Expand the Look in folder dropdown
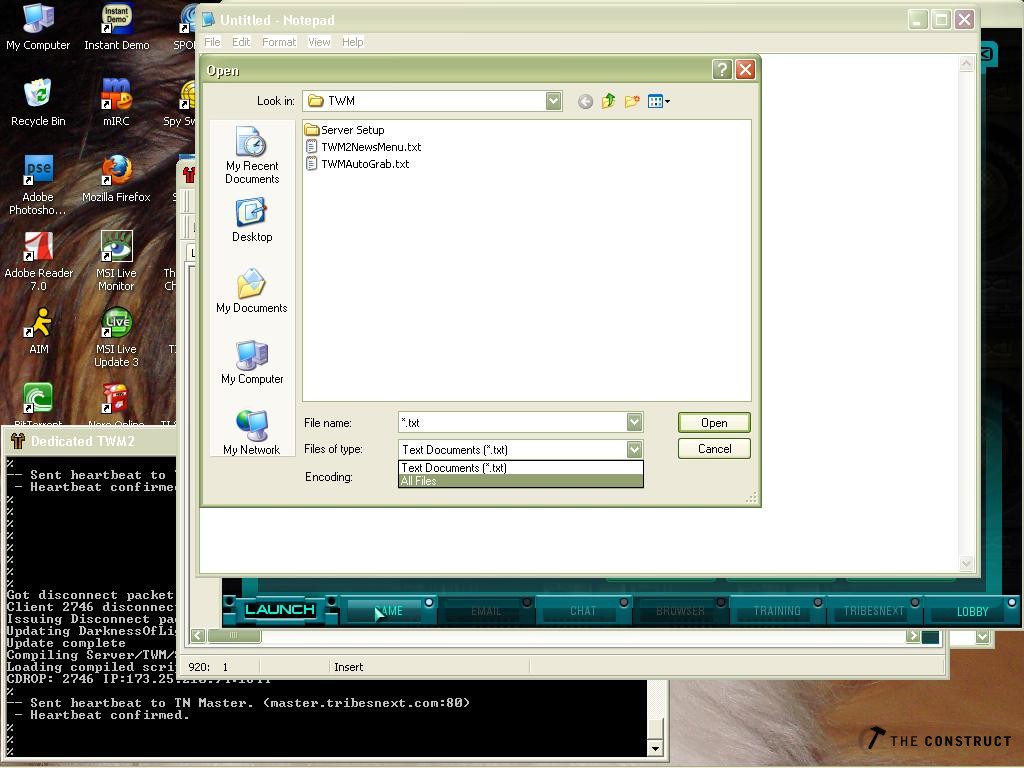Viewport: 1024px width, 768px height. pyautogui.click(x=553, y=101)
